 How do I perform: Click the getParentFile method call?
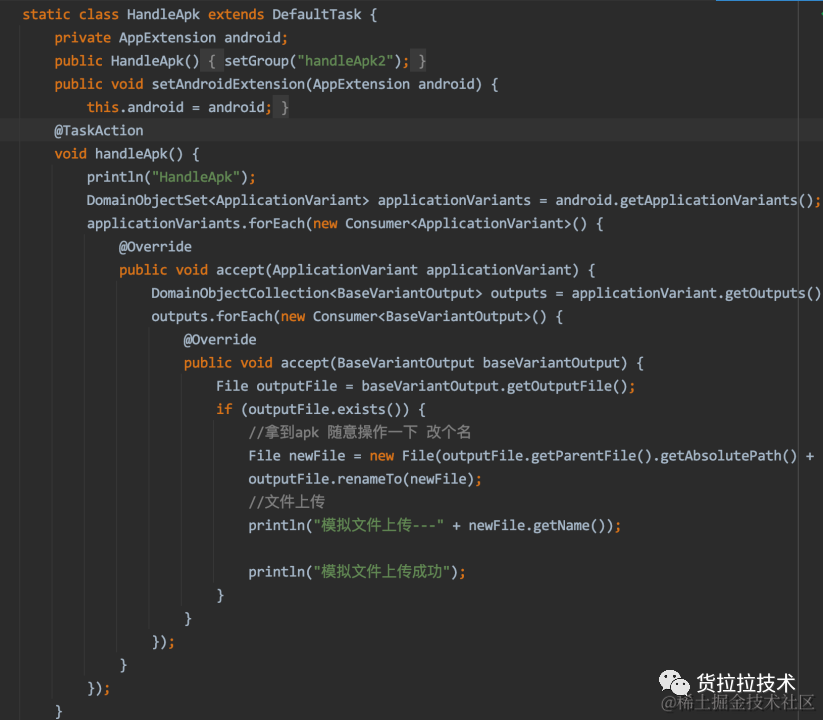[x=584, y=456]
